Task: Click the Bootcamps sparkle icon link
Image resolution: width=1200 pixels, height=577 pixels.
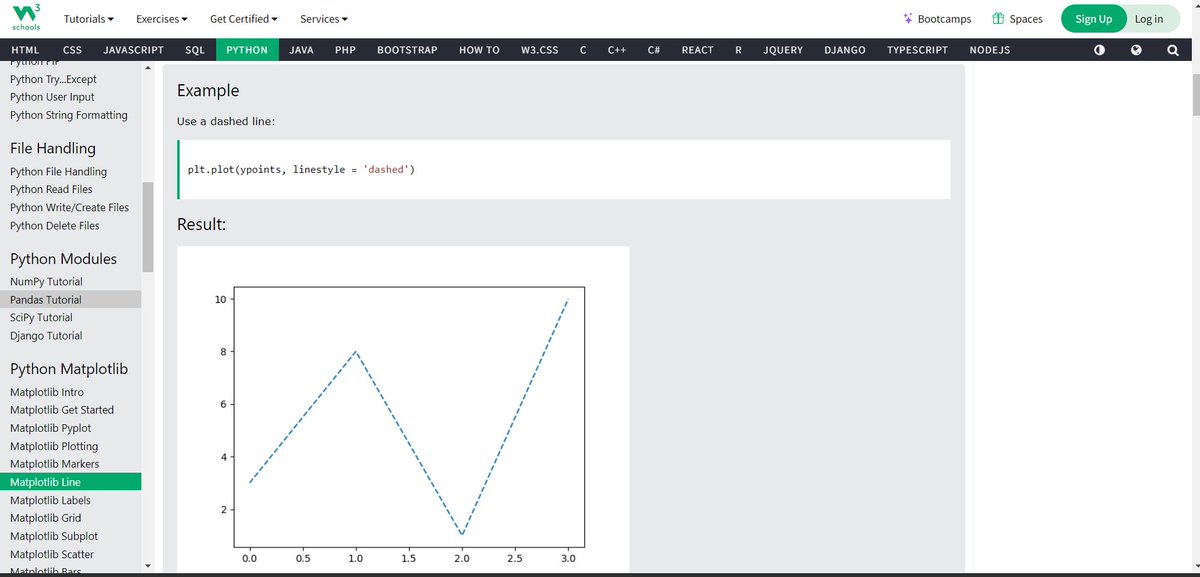Action: point(936,19)
